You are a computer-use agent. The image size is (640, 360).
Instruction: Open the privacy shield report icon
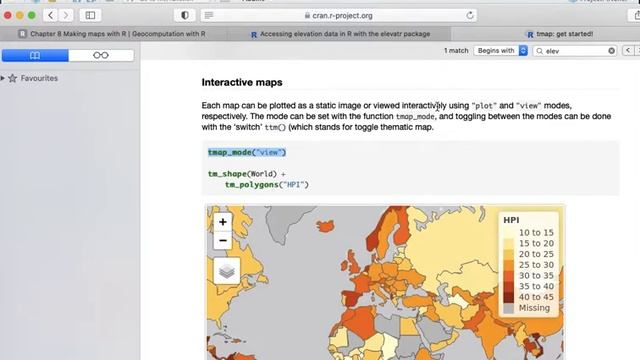[184, 16]
